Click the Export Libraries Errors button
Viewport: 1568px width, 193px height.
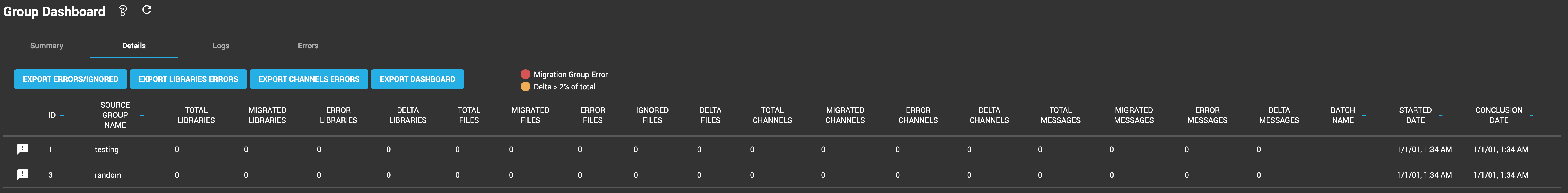point(188,79)
